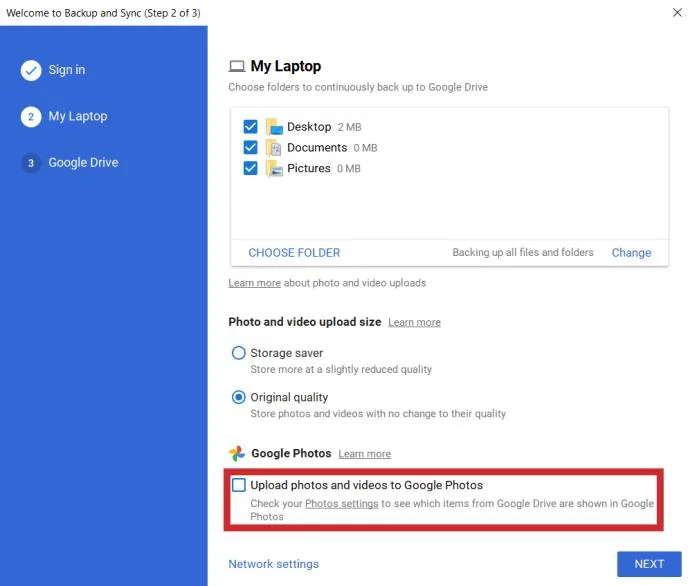
Task: Open Network settings
Action: [273, 564]
